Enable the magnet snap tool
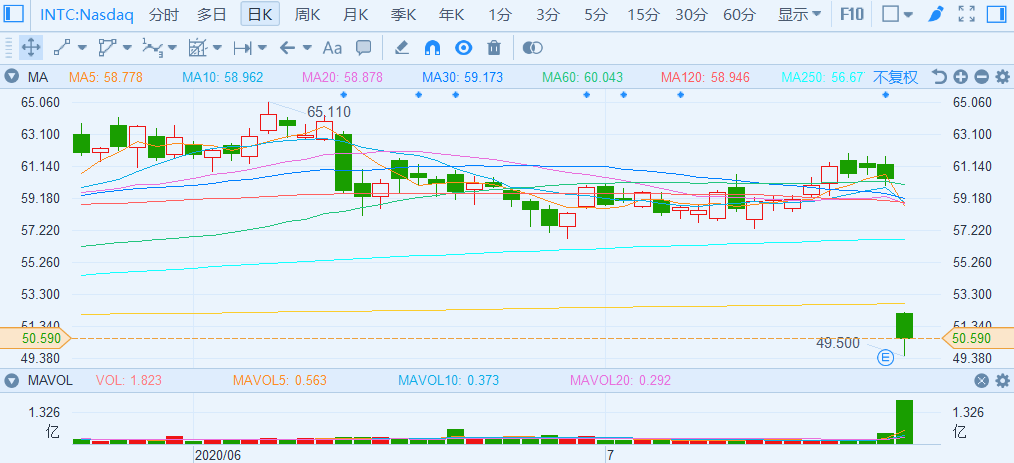The width and height of the screenshot is (1014, 463). click(432, 47)
